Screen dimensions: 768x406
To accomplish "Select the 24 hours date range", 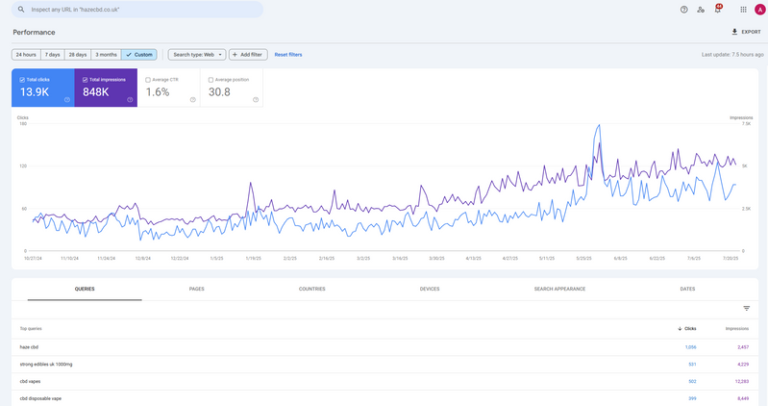I will (x=26, y=54).
